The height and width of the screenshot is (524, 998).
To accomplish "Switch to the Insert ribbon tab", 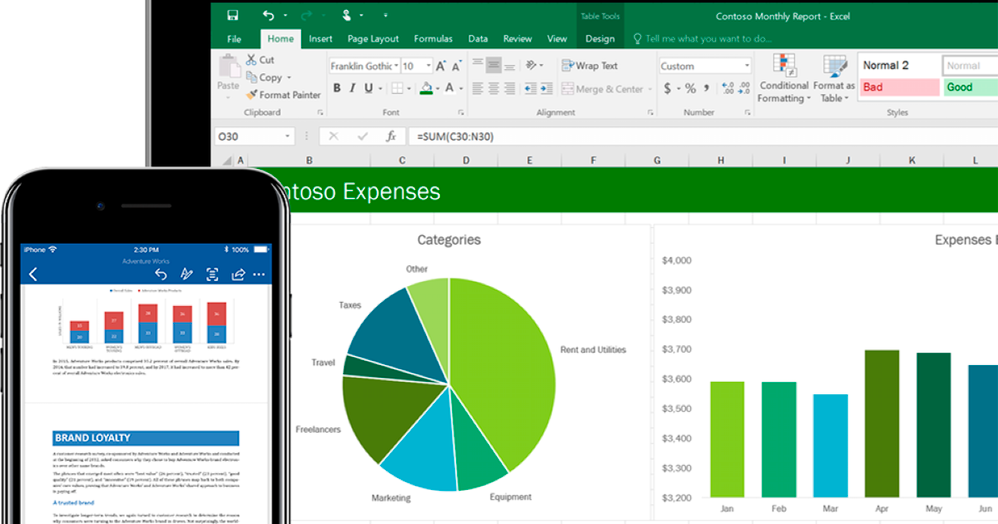I will coord(321,39).
